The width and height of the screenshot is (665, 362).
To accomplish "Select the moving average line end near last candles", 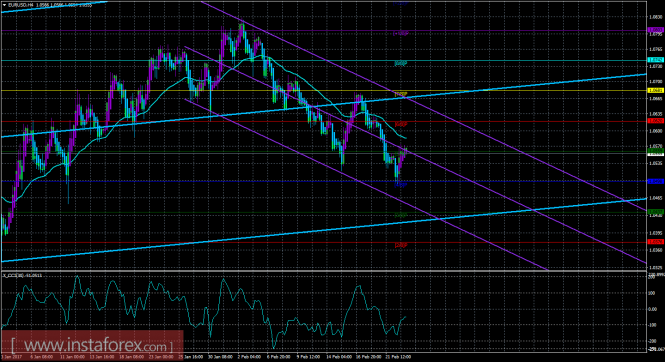I will click(x=405, y=138).
